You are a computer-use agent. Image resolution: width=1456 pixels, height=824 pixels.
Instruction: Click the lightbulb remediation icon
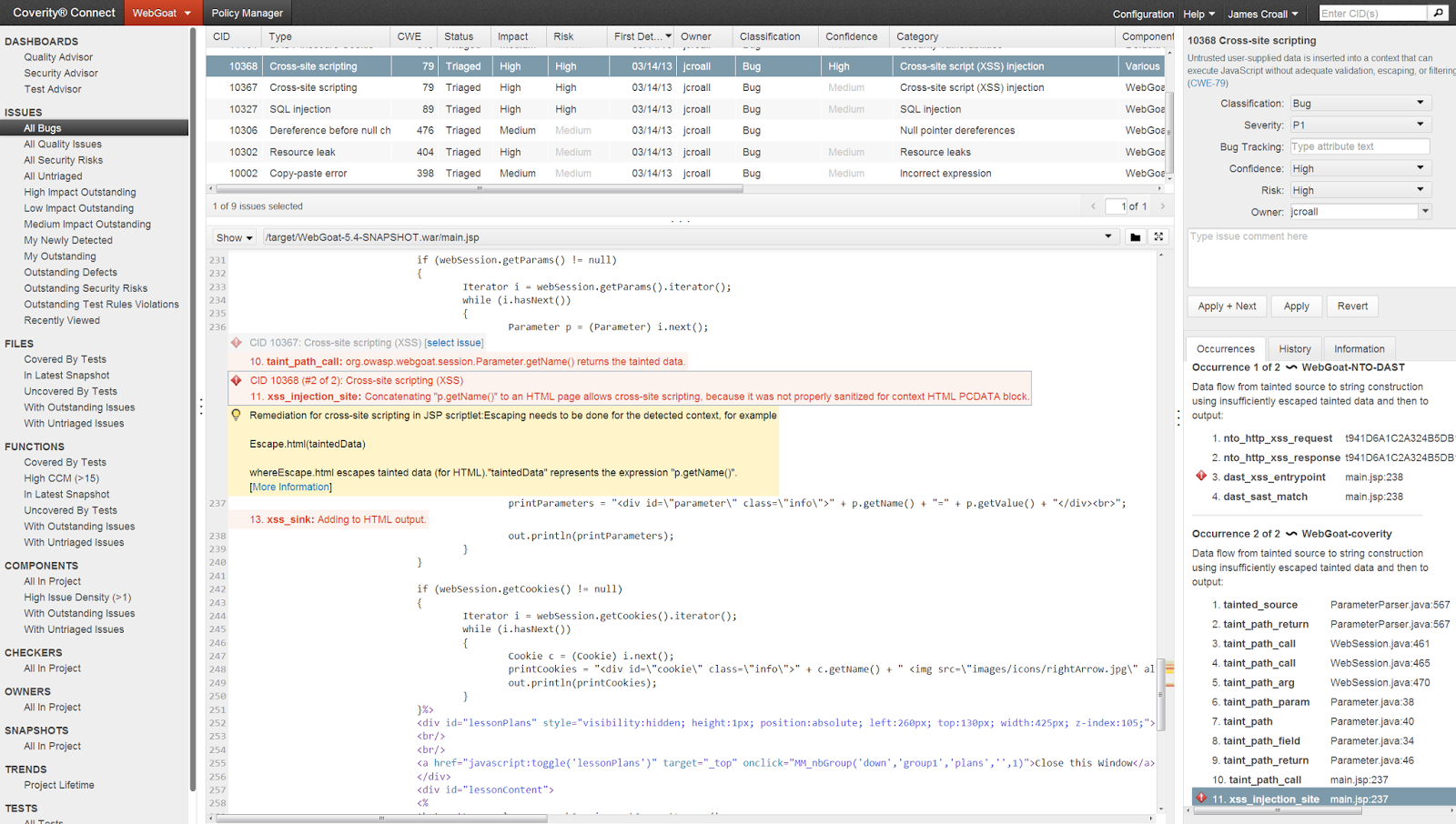coord(237,415)
